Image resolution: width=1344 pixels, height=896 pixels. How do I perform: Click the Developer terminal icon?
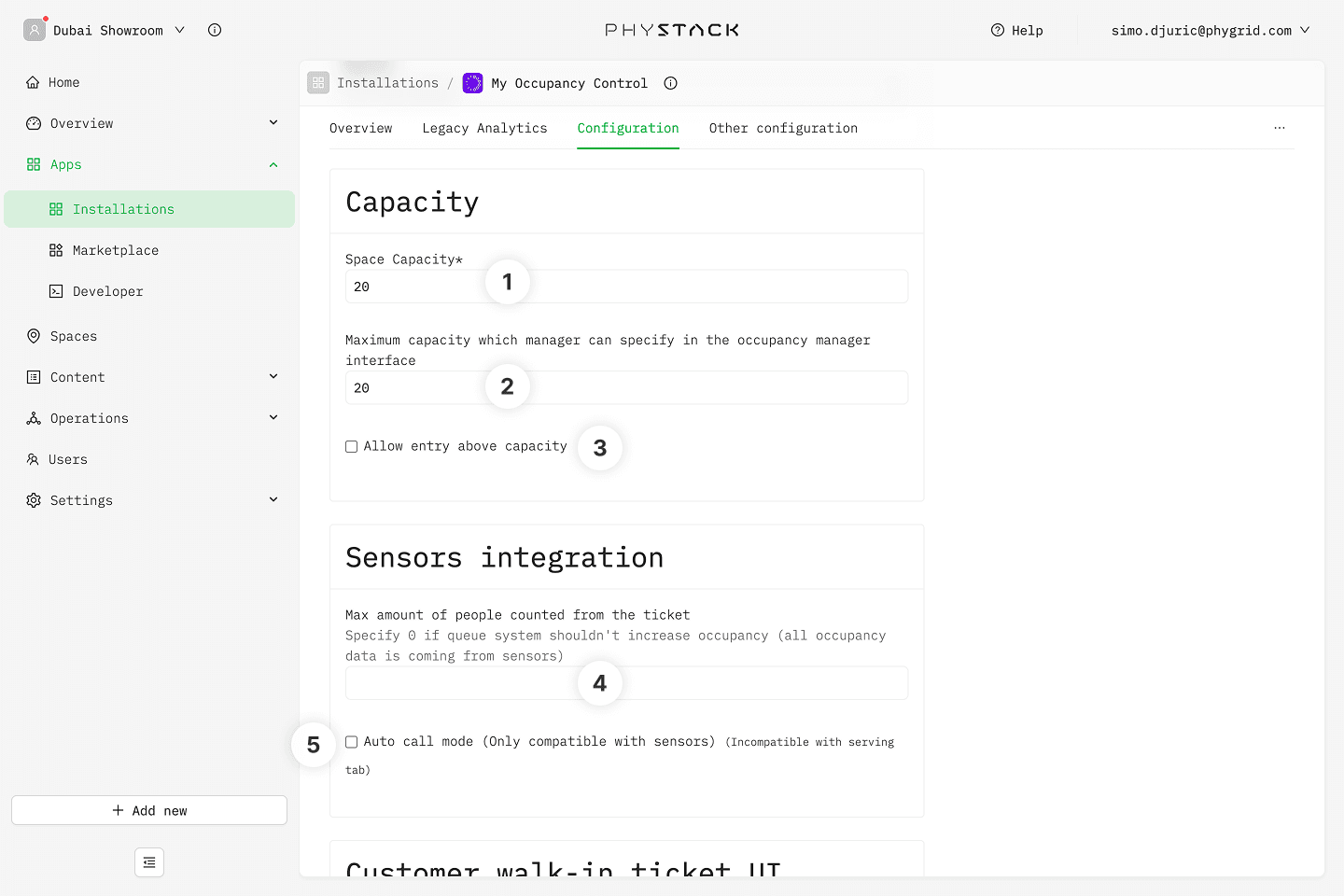56,291
